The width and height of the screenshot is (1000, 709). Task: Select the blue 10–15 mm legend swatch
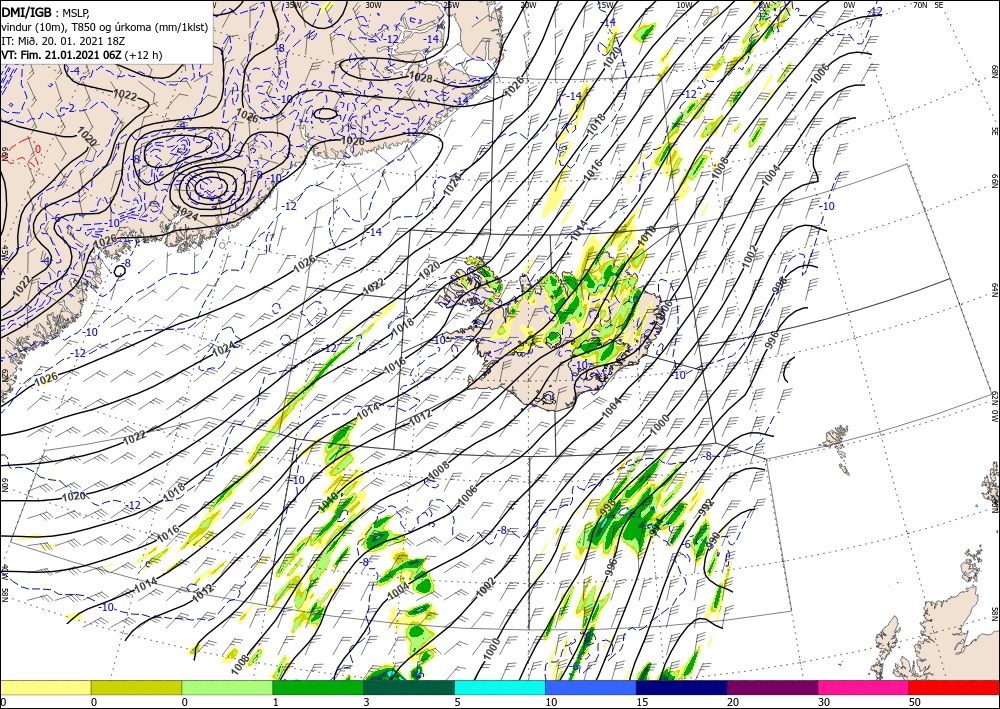(591, 687)
